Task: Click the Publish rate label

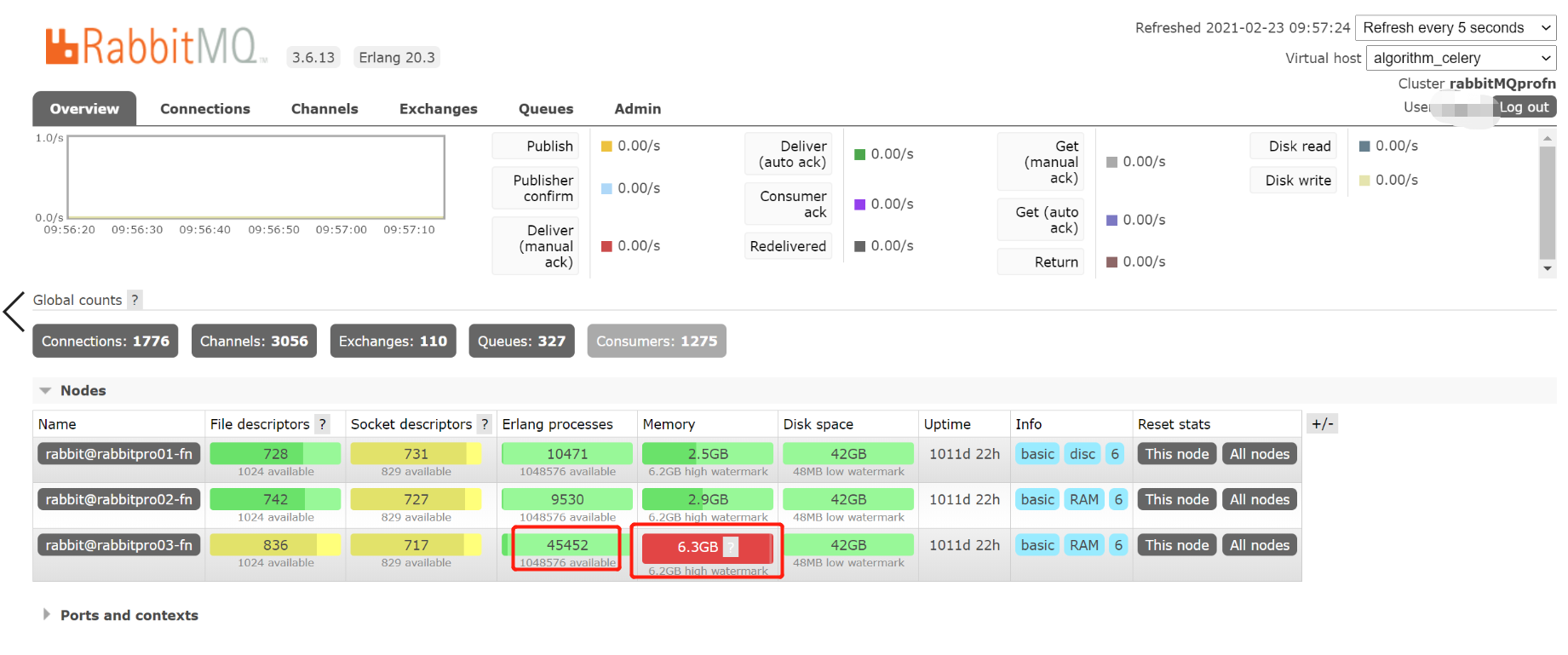Action: coord(536,146)
